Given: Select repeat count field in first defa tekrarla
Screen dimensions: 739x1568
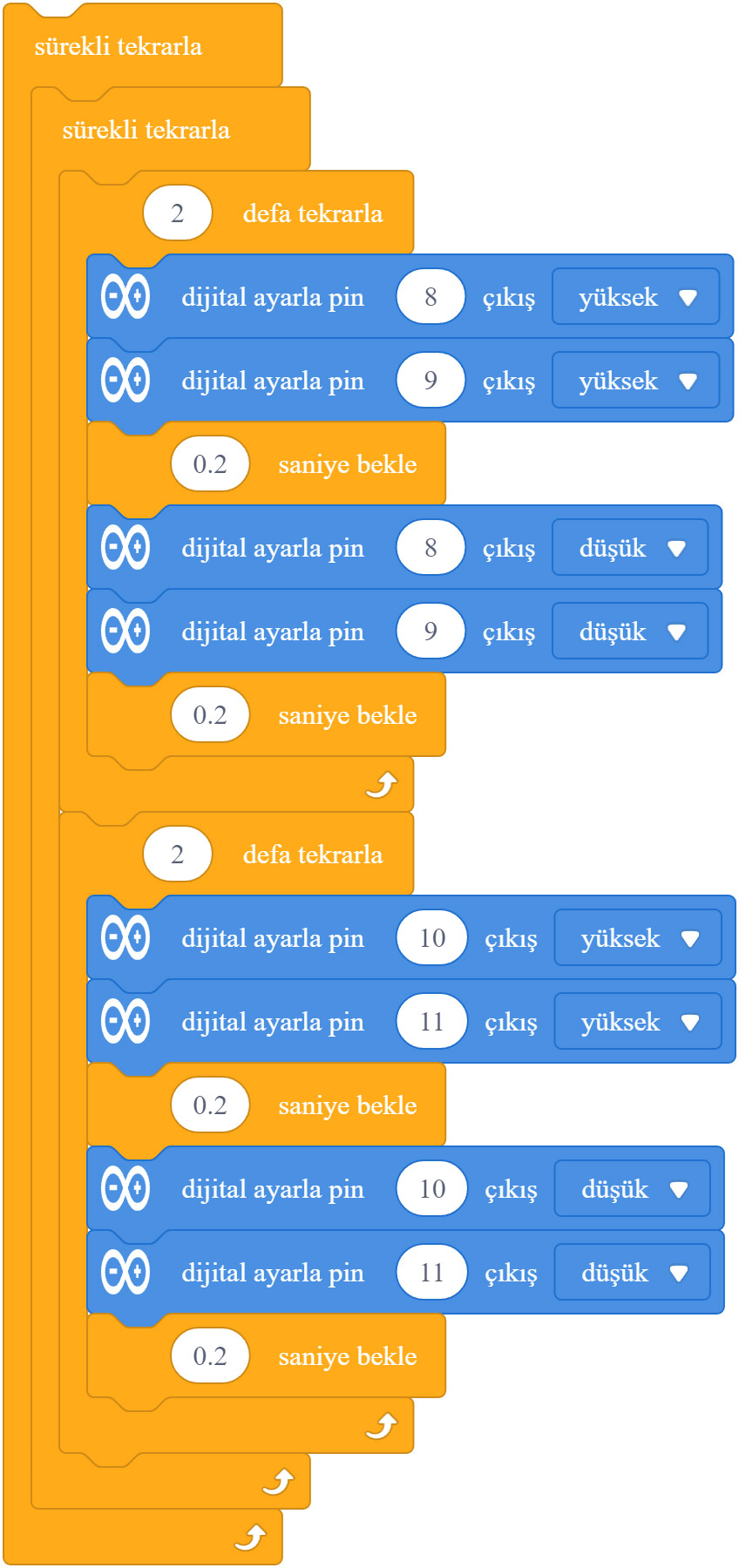Looking at the screenshot, I should (178, 213).
